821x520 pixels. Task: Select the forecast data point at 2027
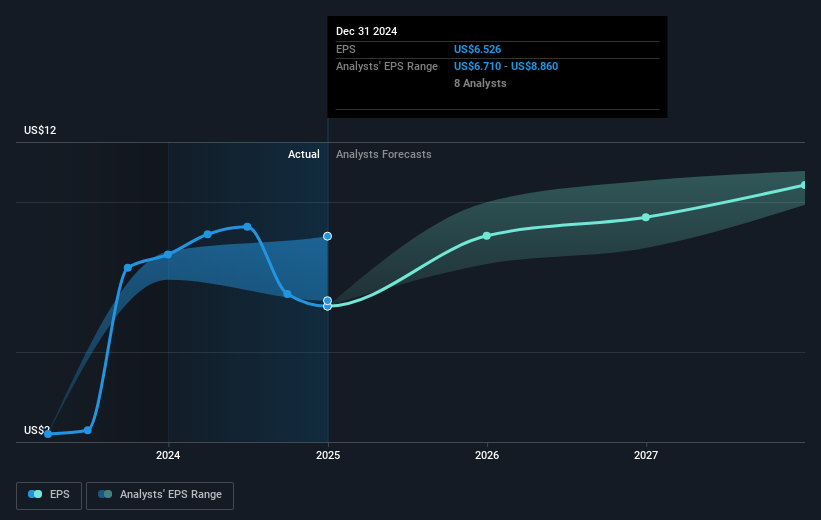point(646,217)
